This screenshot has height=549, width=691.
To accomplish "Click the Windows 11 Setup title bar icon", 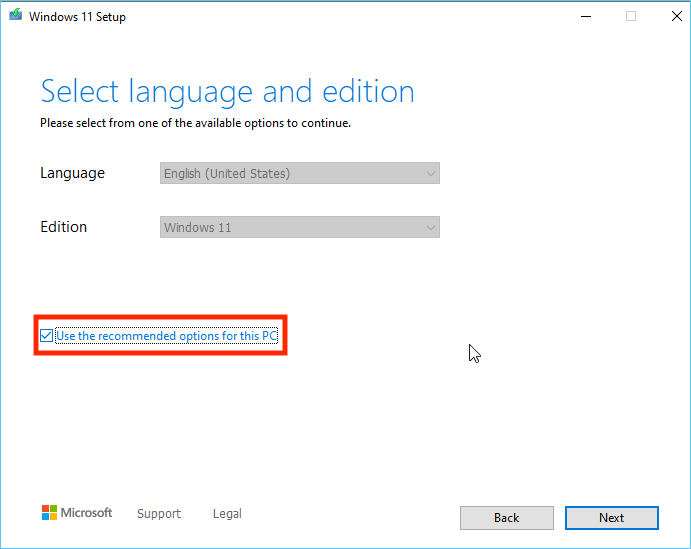I will coord(14,16).
